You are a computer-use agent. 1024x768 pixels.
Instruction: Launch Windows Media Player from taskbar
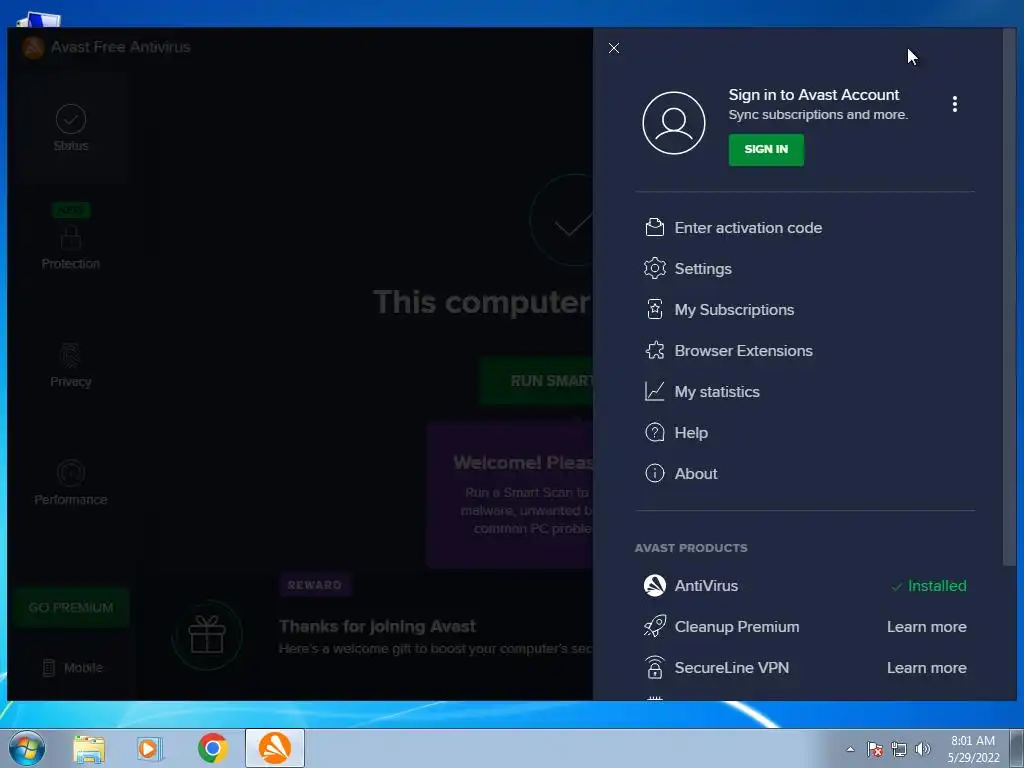tap(150, 749)
